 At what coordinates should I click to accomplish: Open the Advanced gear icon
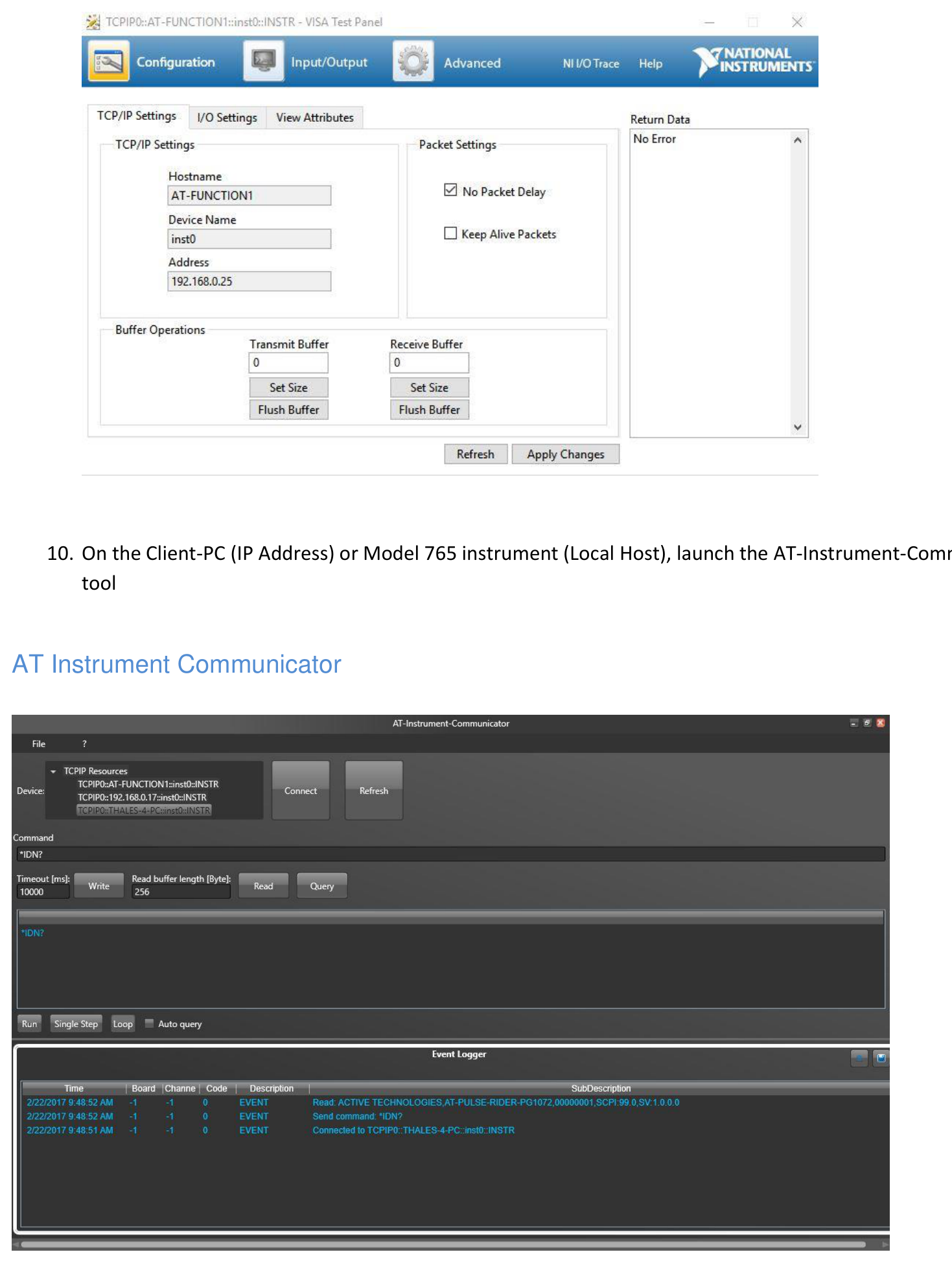[x=413, y=62]
